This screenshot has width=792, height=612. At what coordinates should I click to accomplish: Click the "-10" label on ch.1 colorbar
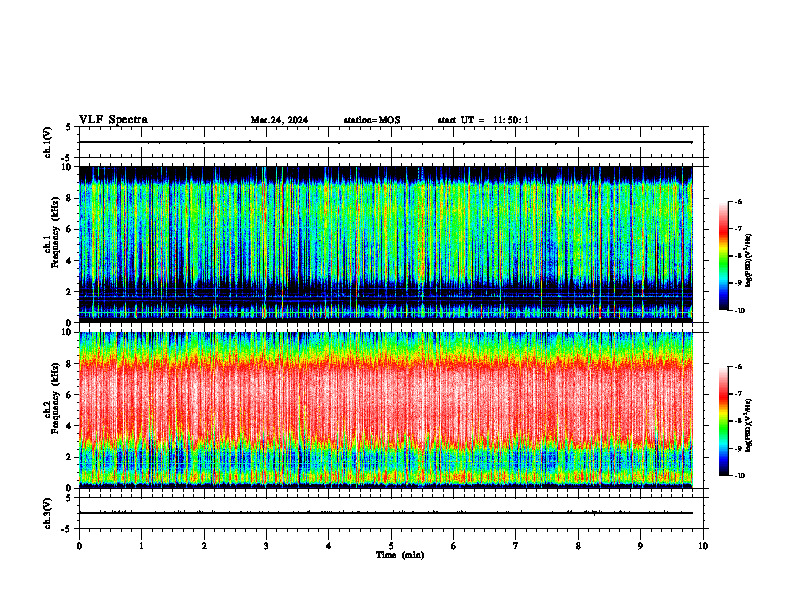pyautogui.click(x=739, y=311)
